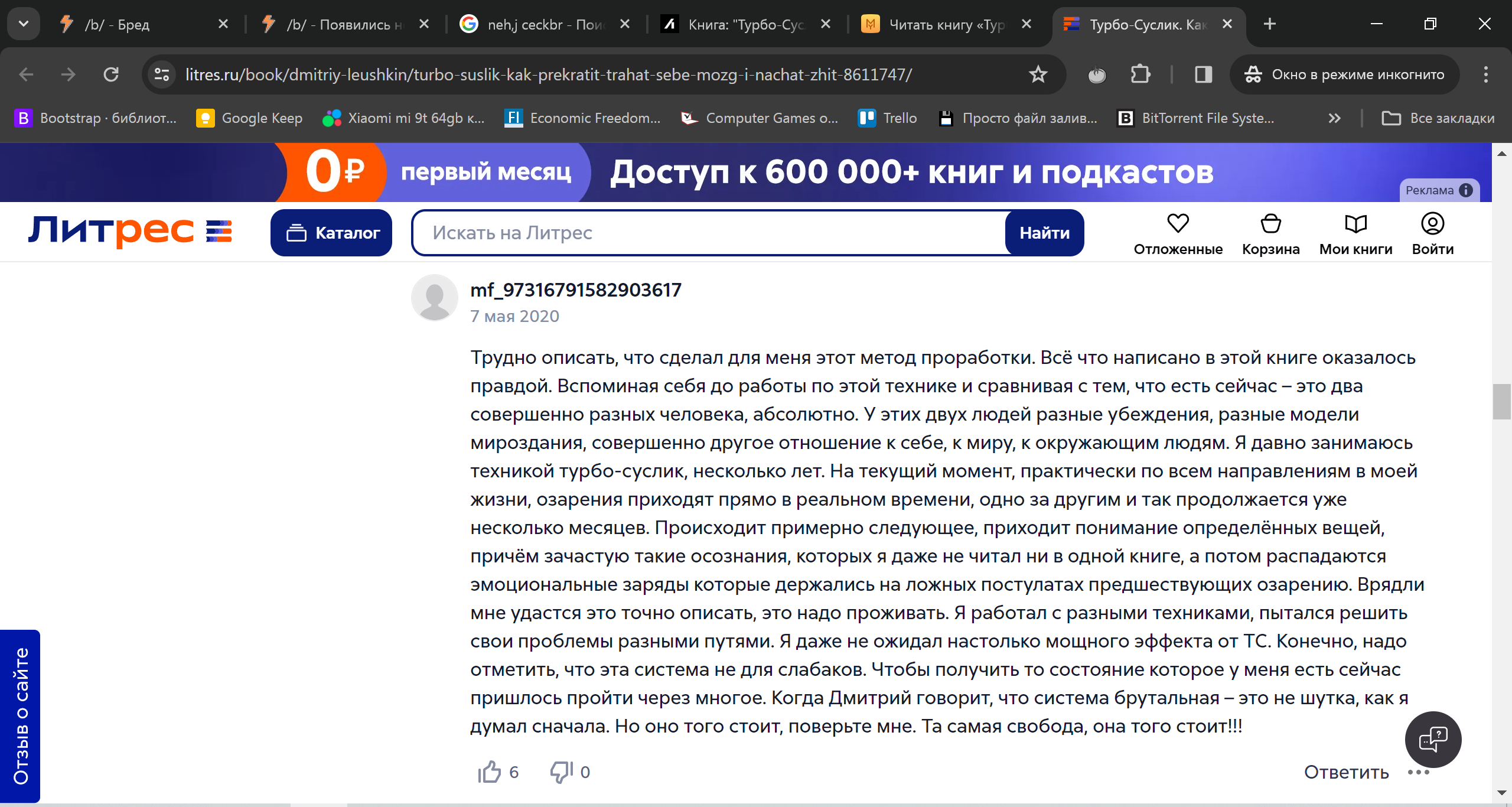Toggle the browser side panel
The height and width of the screenshot is (807, 1512).
pyautogui.click(x=1203, y=74)
